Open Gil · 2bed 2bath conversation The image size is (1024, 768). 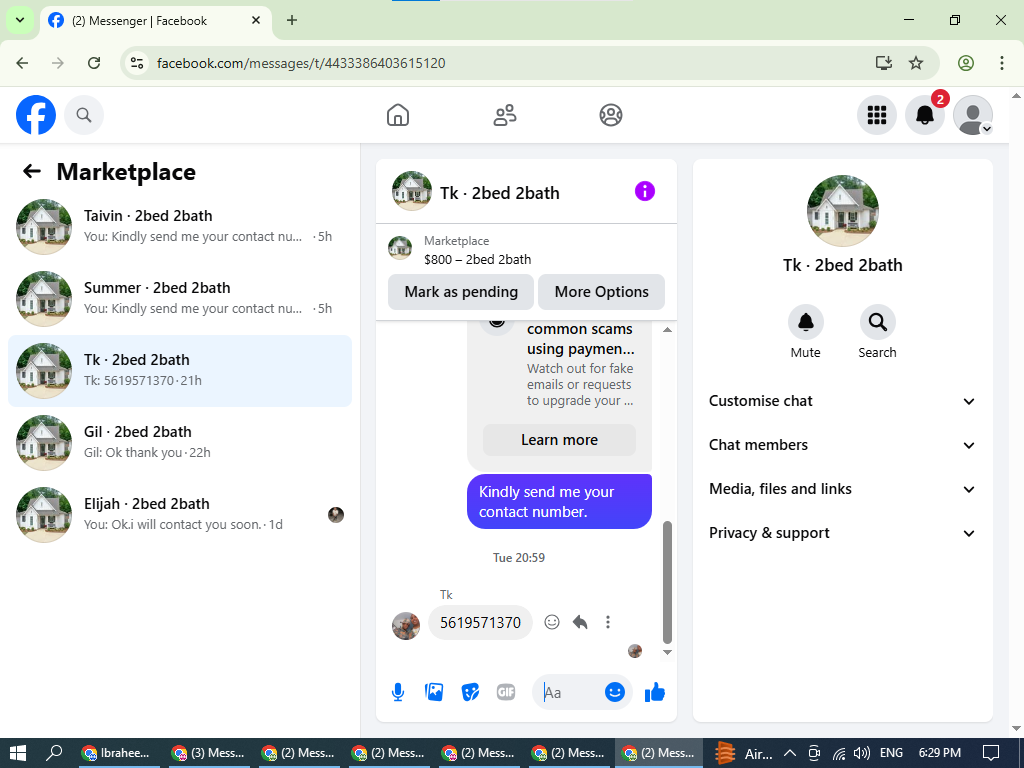180,443
